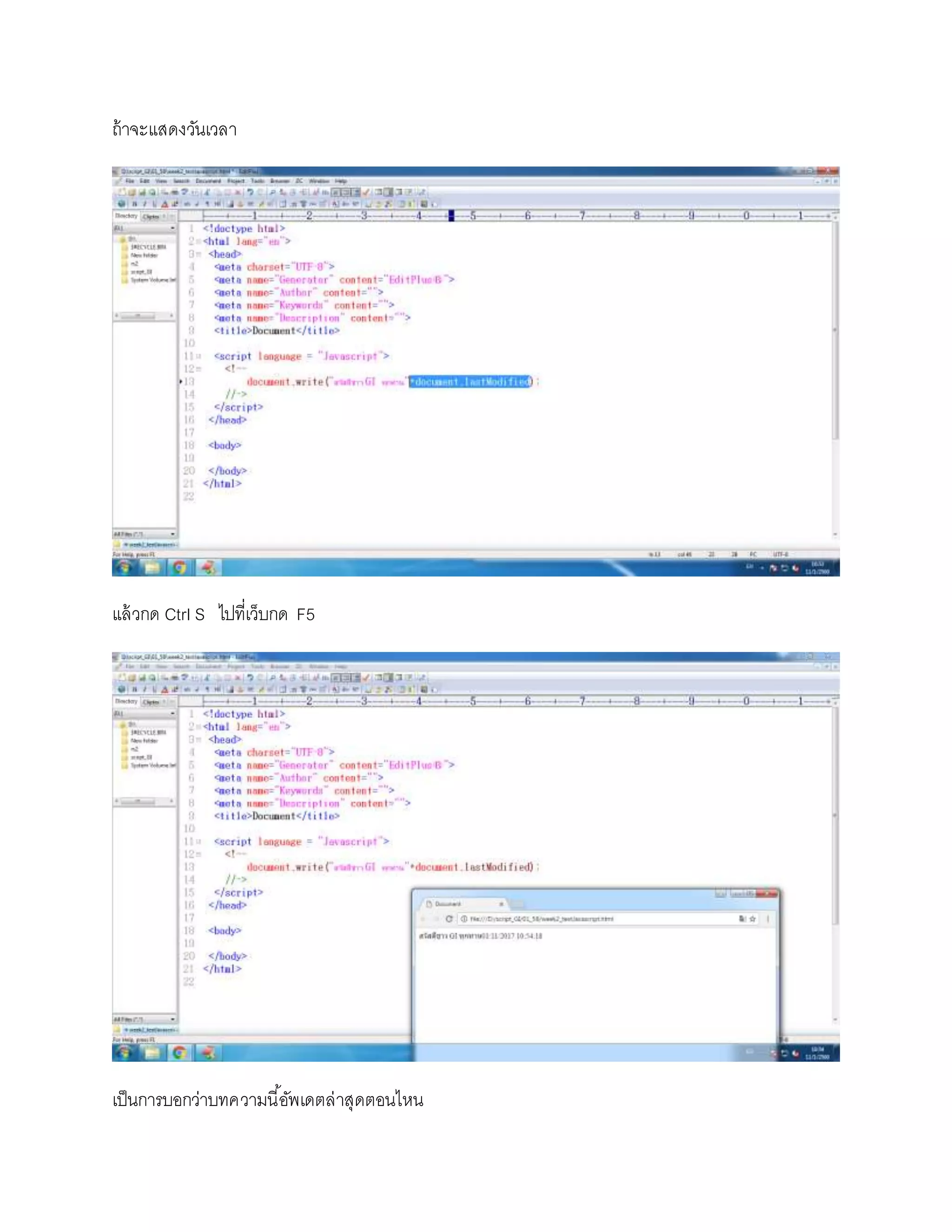Click Undo icon in highlighted-code EditPlus toolbar

point(250,192)
